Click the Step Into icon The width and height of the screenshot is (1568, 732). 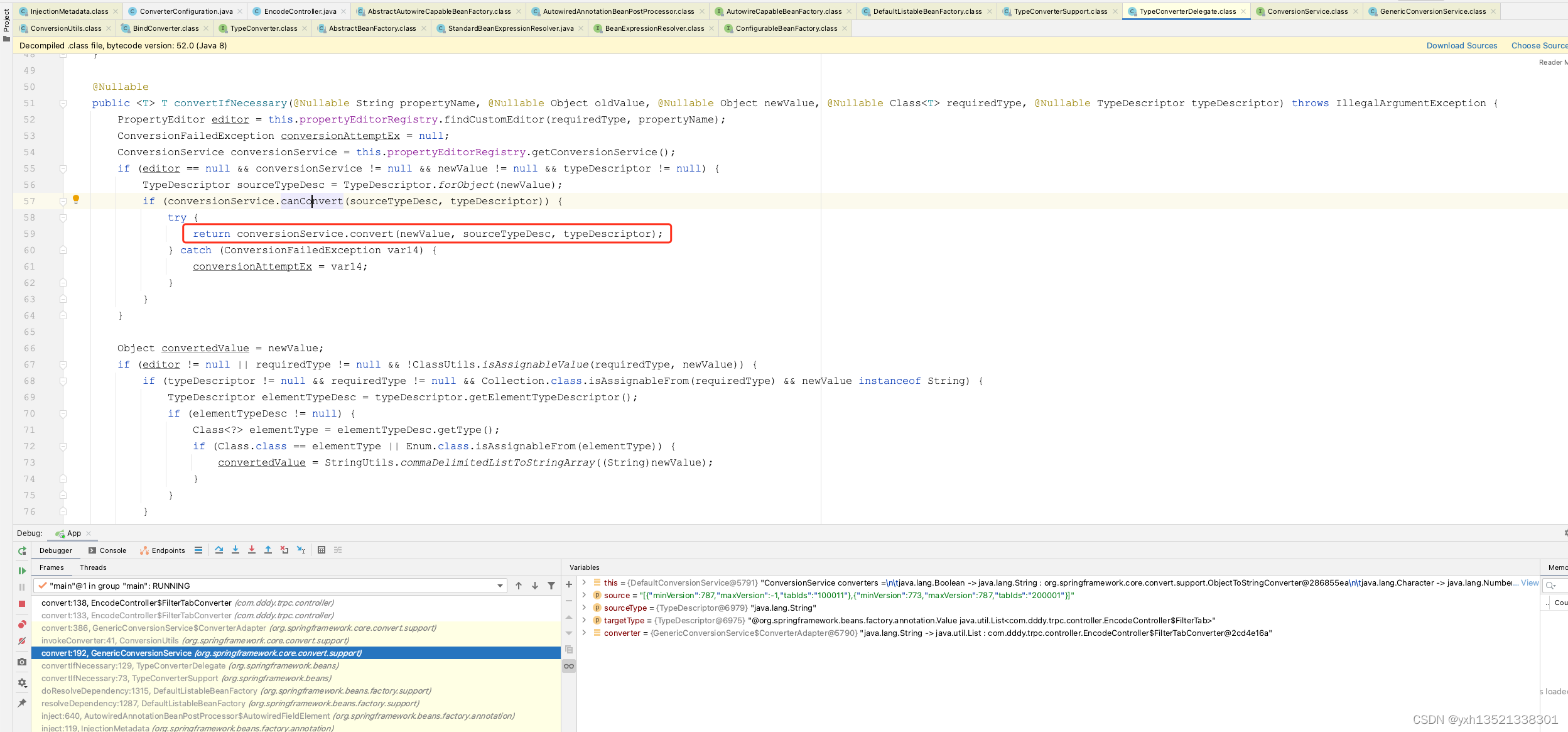(235, 550)
